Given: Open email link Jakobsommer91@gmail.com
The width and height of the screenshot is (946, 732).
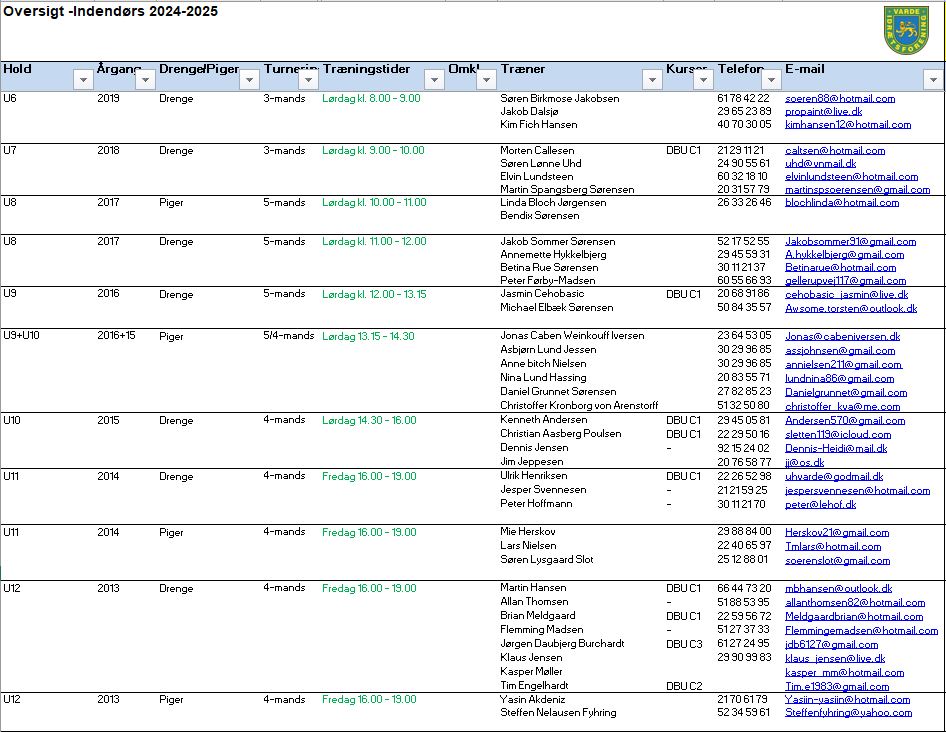Looking at the screenshot, I should [850, 241].
